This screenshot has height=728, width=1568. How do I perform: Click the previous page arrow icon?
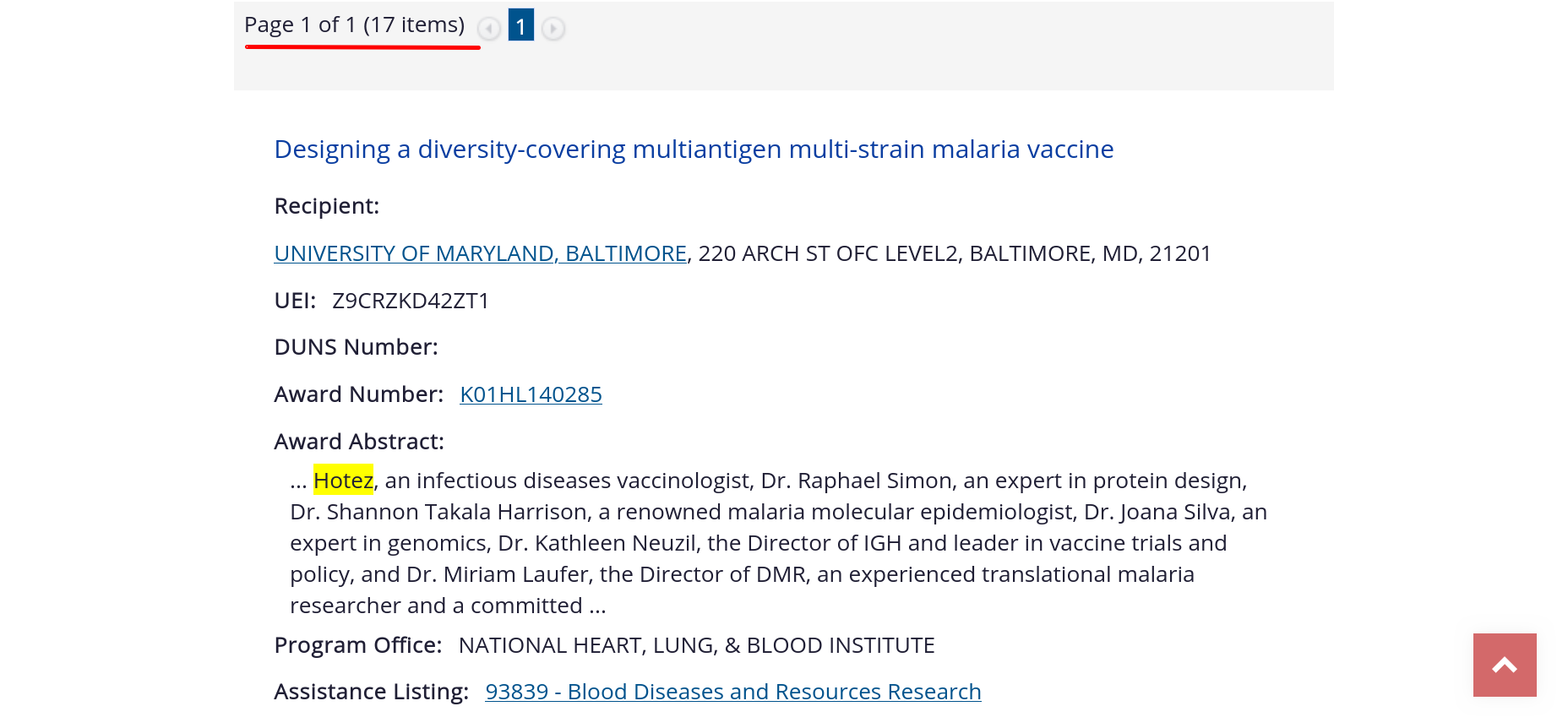pos(489,29)
